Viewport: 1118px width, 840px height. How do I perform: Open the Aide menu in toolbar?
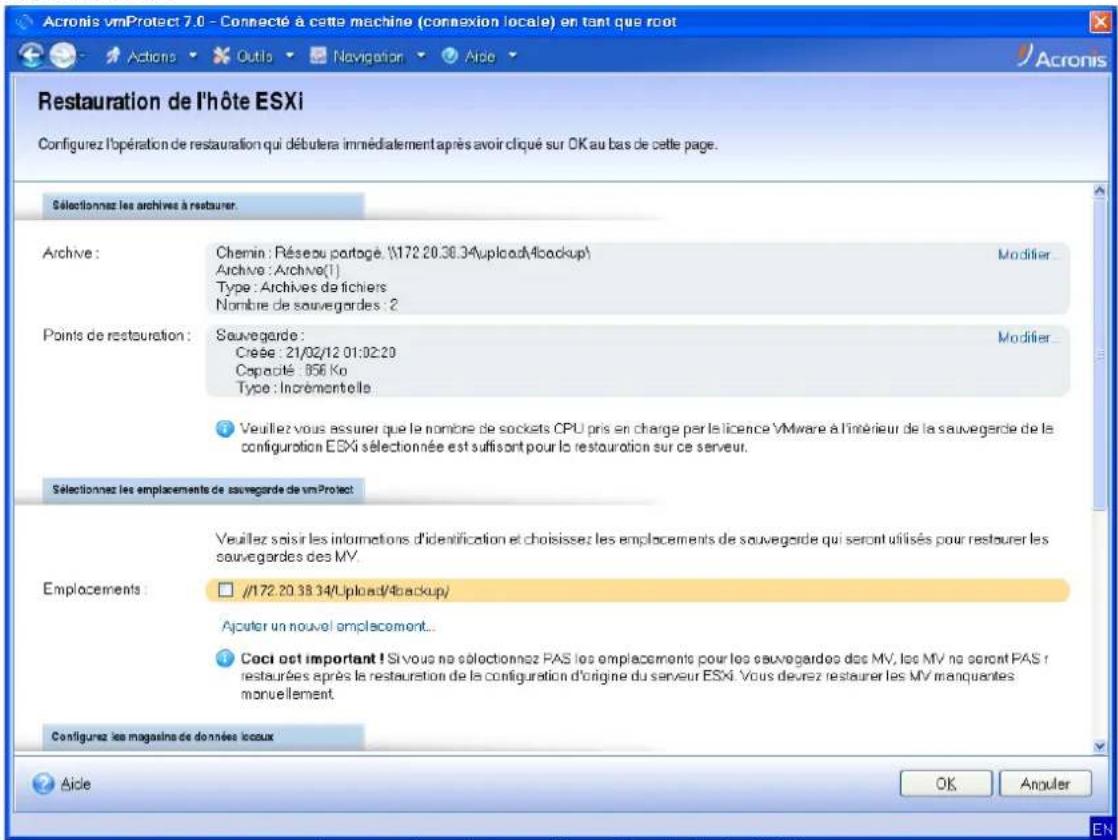[479, 56]
